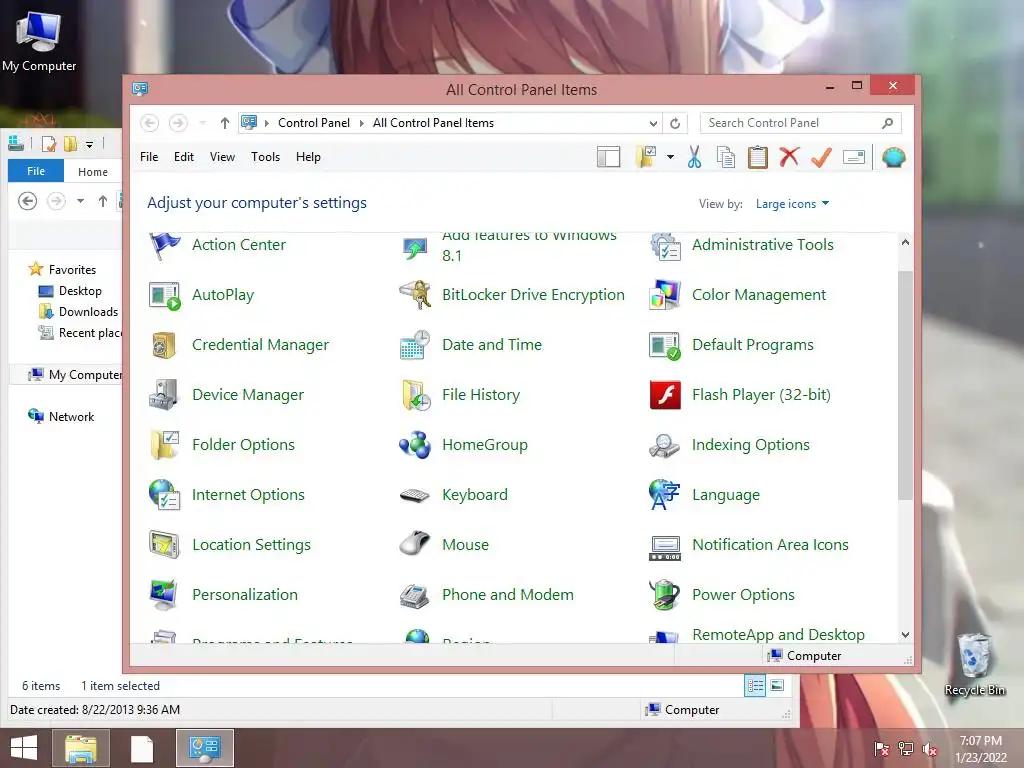Screen dimensions: 1024x768
Task: Open recent locations dropdown in Control Panel
Action: (202, 123)
